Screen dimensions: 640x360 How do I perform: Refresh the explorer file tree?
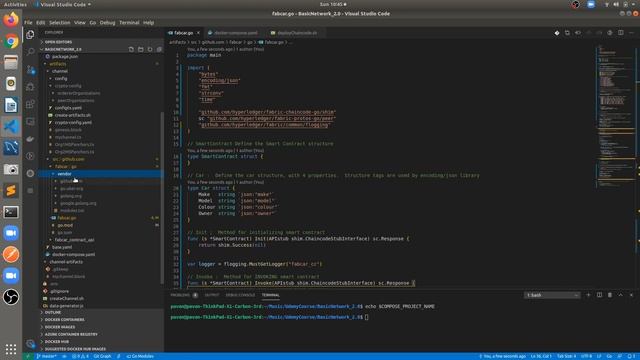point(150,49)
